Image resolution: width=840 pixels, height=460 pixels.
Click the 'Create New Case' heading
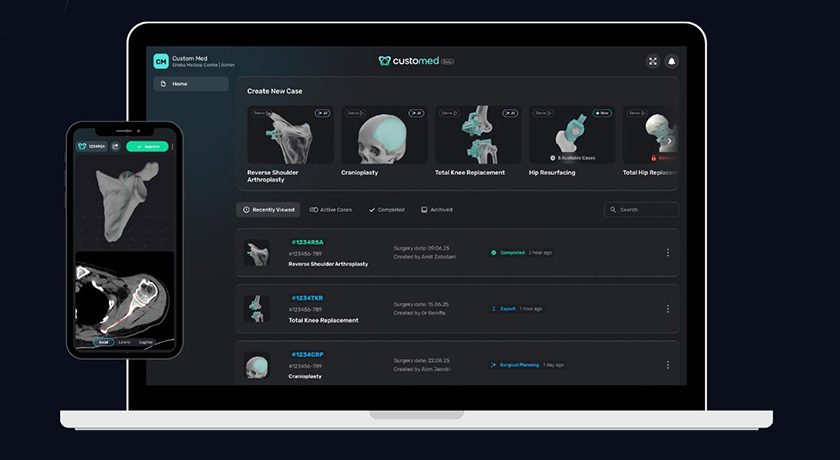point(274,91)
